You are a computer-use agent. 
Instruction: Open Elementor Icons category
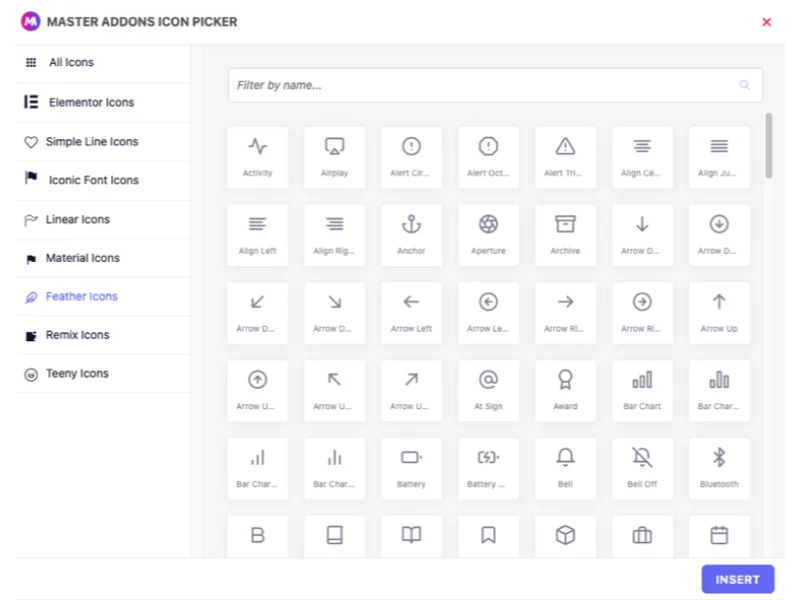click(x=104, y=103)
